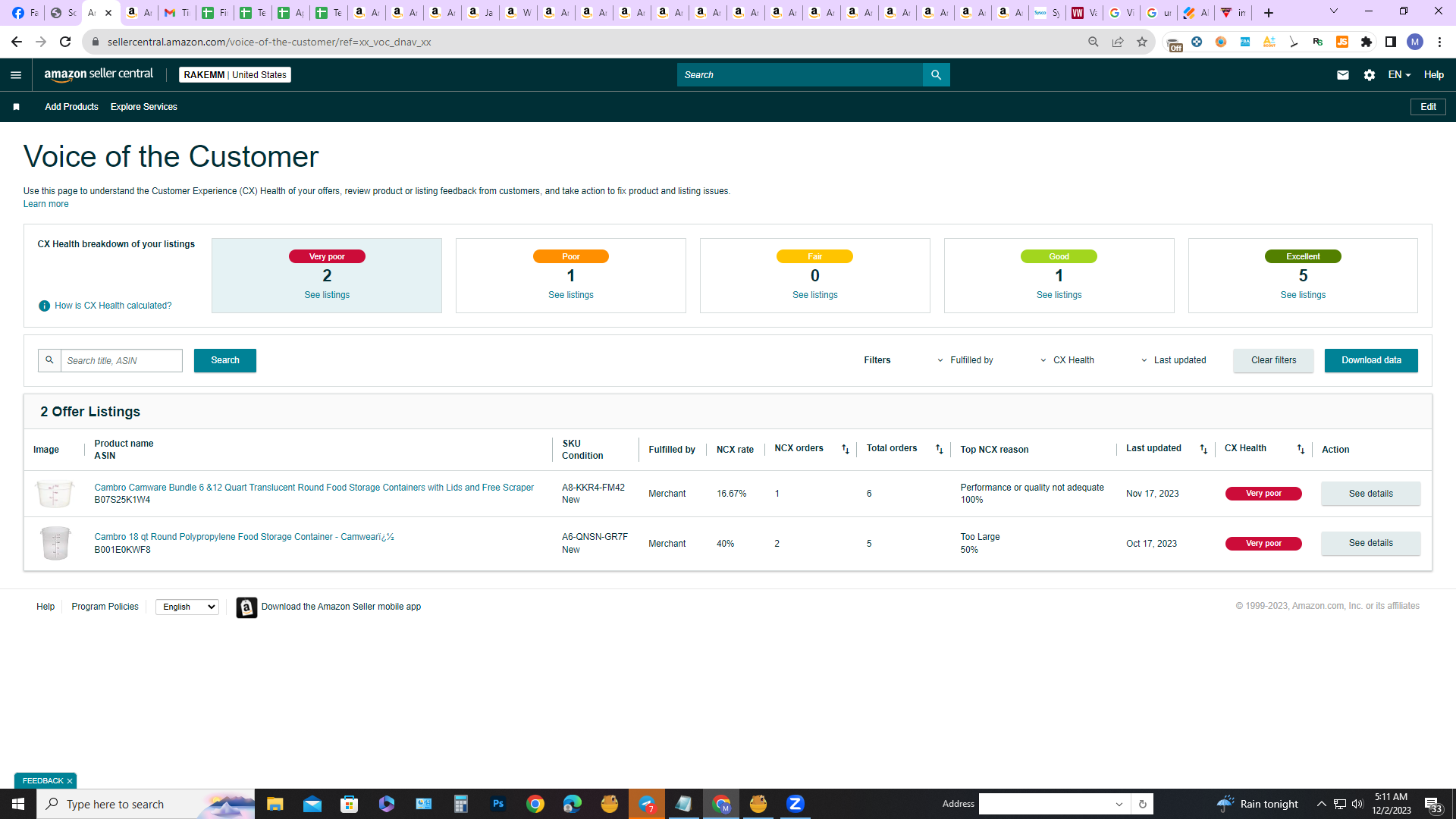Viewport: 1456px width, 819px height.
Task: Open the Calculator from the taskbar
Action: coord(460,804)
